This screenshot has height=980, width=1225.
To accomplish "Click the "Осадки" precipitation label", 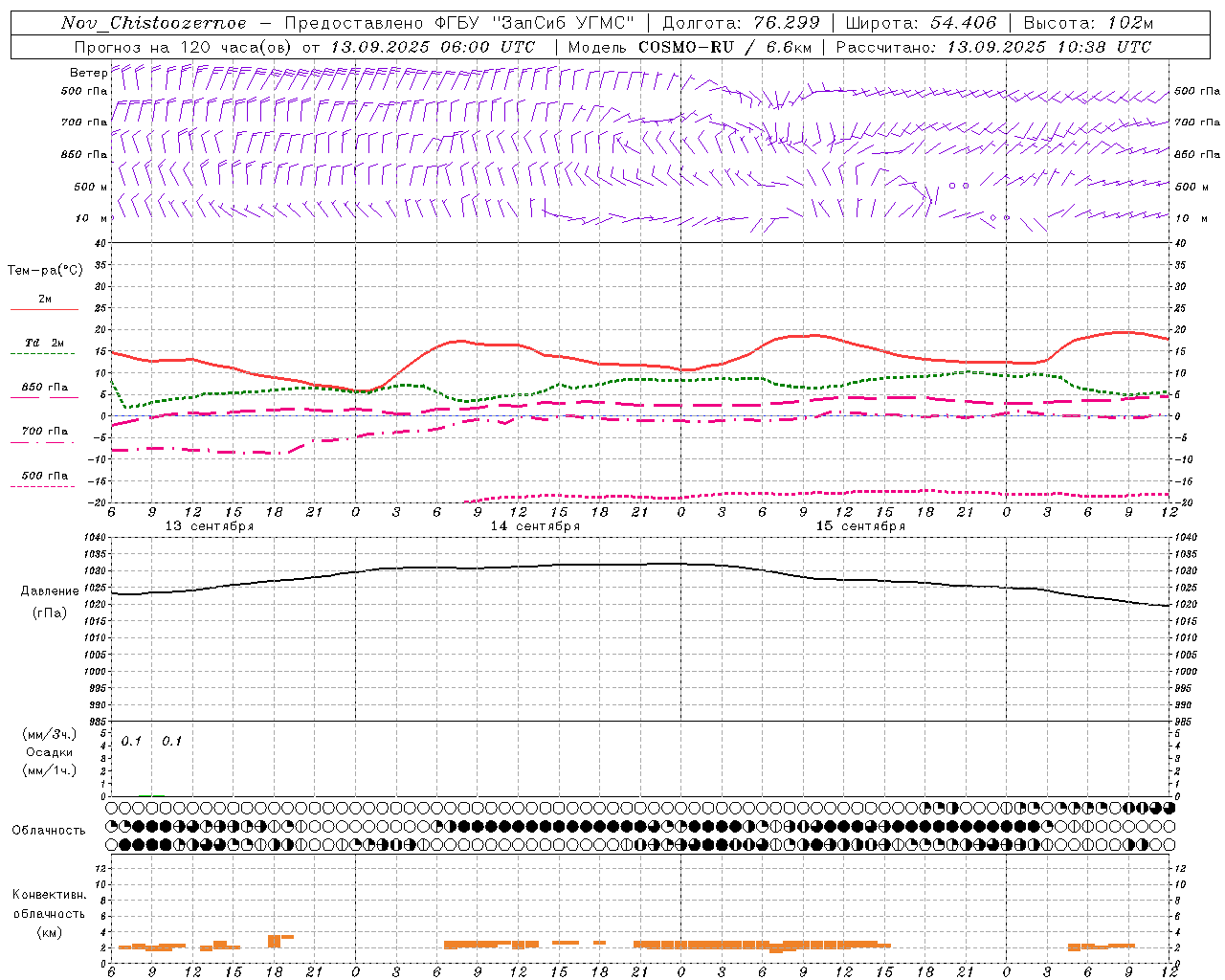I will pyautogui.click(x=50, y=752).
